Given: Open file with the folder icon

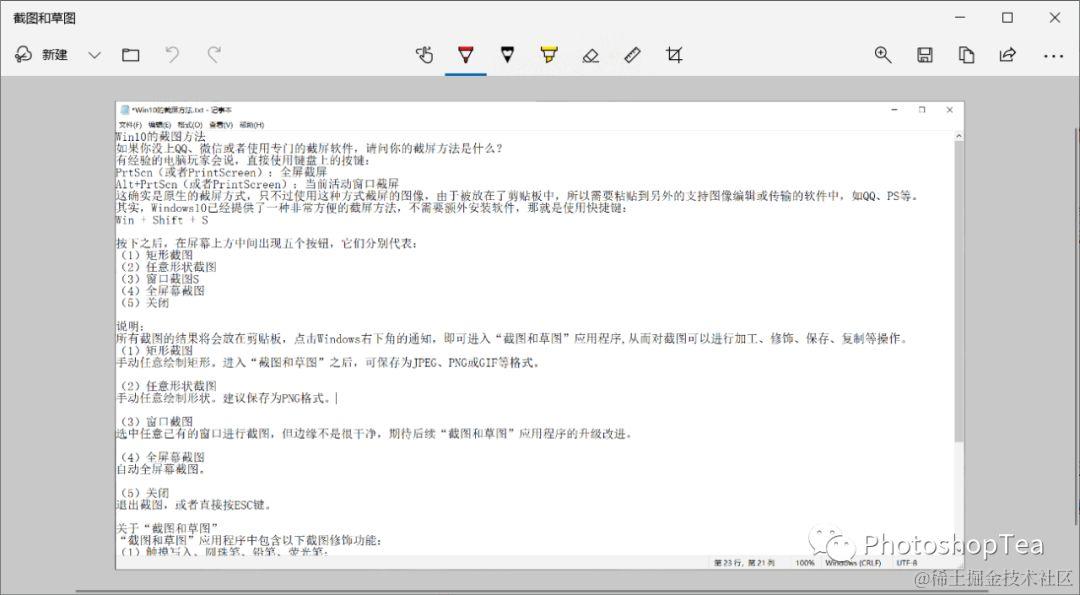Looking at the screenshot, I should pyautogui.click(x=131, y=55).
